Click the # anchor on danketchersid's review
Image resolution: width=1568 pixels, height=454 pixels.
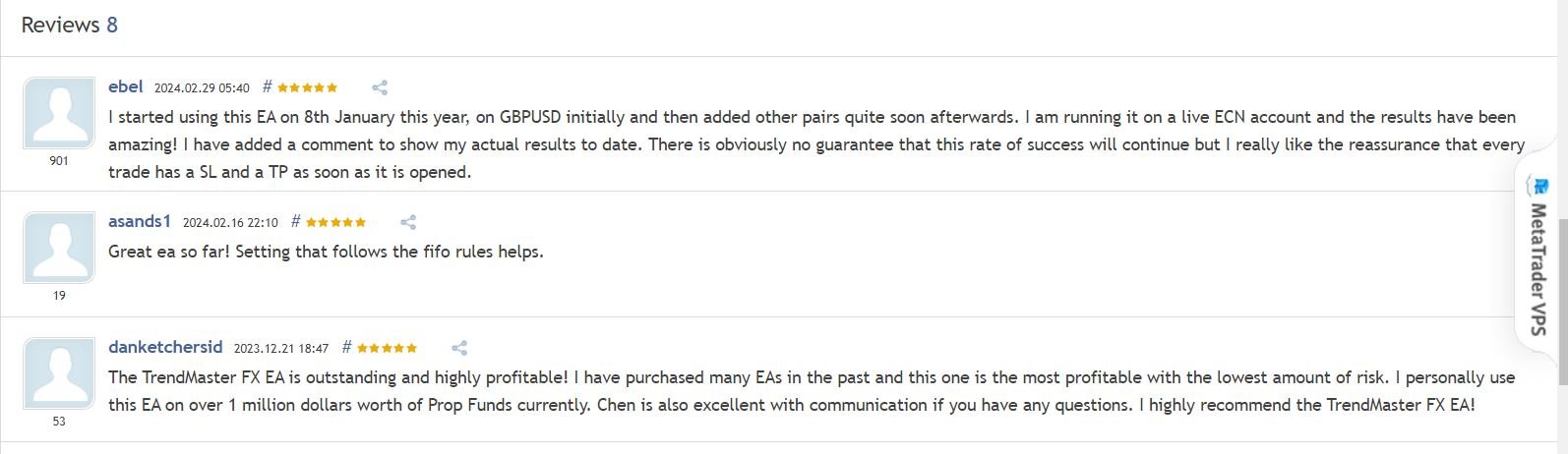pyautogui.click(x=347, y=347)
